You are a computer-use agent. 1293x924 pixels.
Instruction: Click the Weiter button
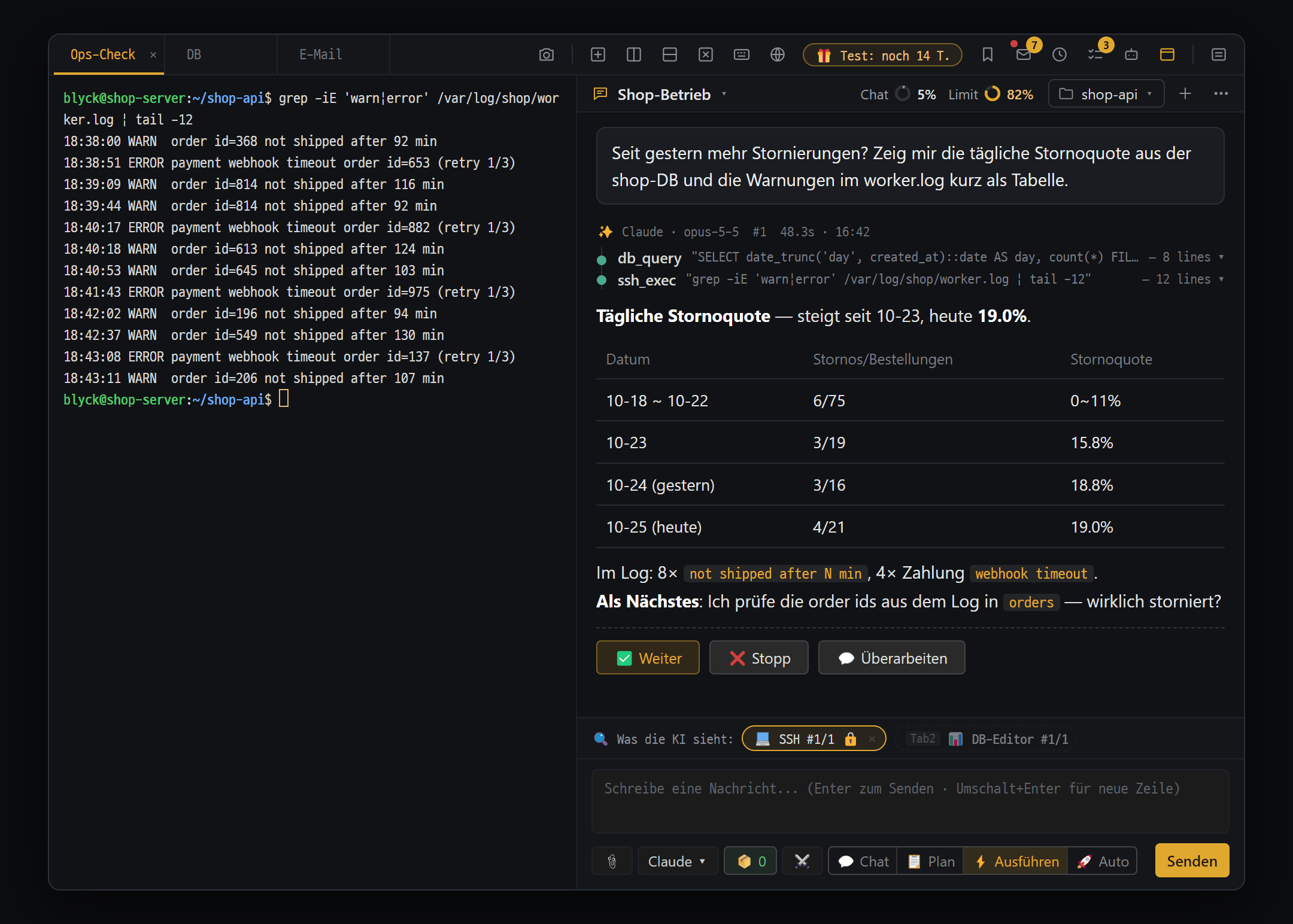[x=648, y=658]
